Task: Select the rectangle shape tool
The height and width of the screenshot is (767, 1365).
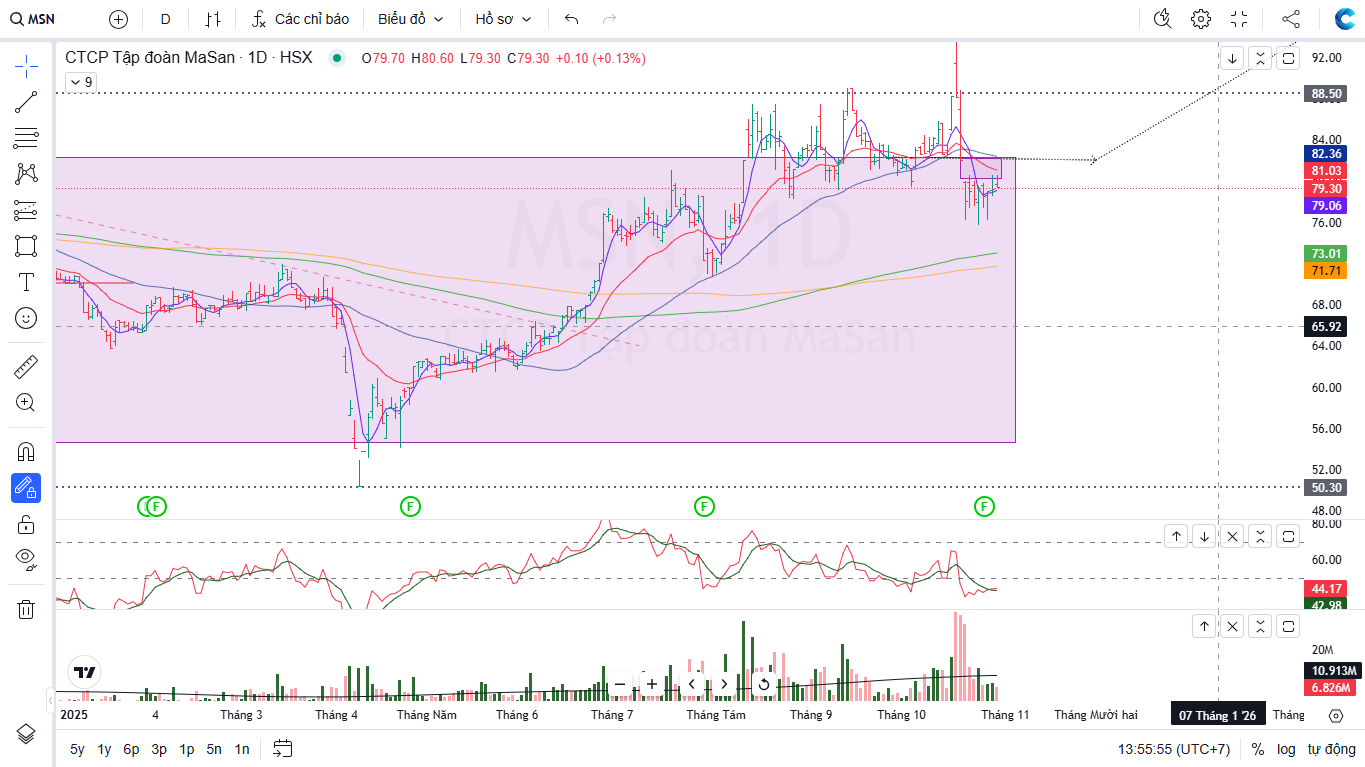Action: click(x=26, y=246)
